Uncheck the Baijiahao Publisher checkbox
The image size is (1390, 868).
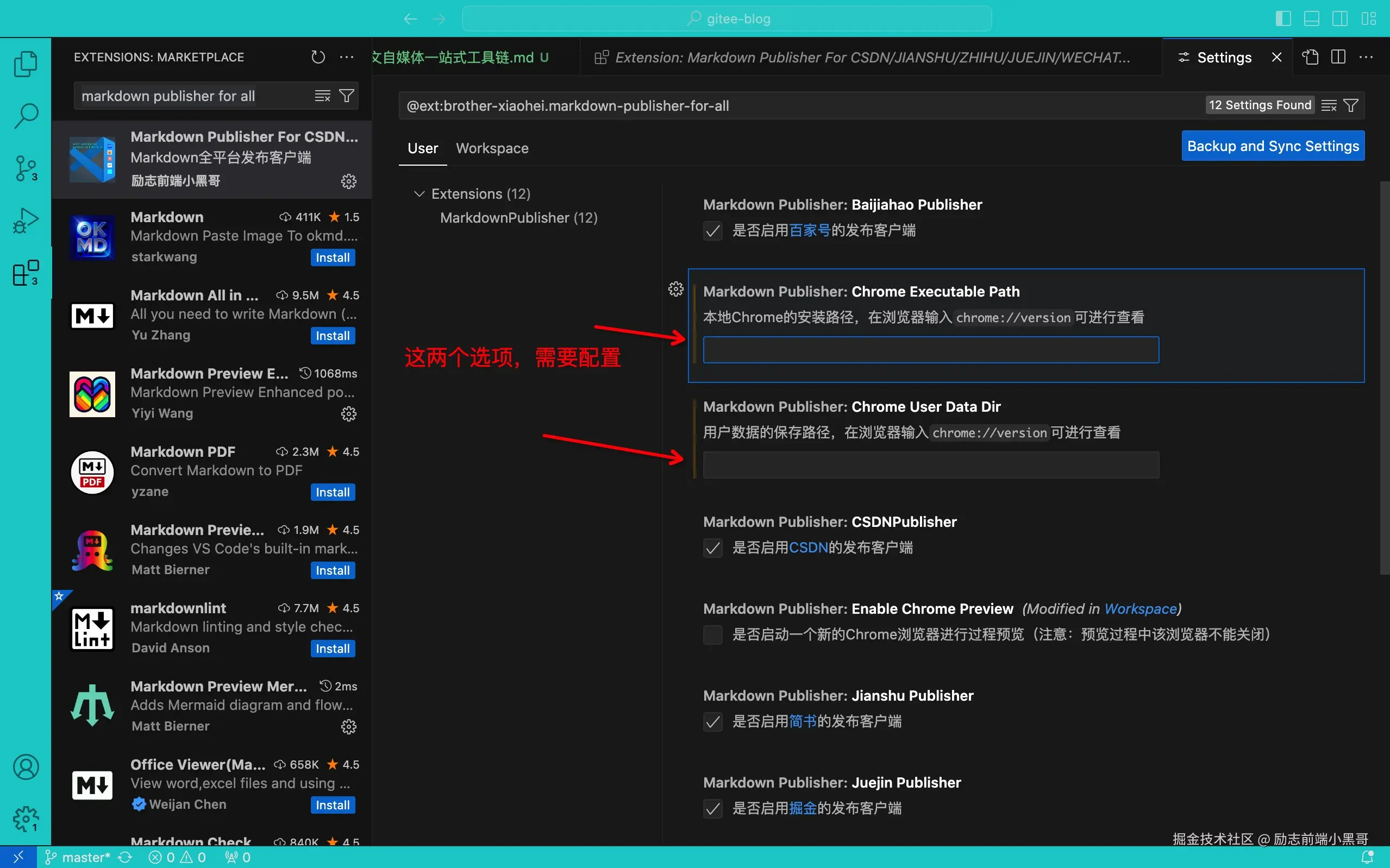(x=712, y=231)
